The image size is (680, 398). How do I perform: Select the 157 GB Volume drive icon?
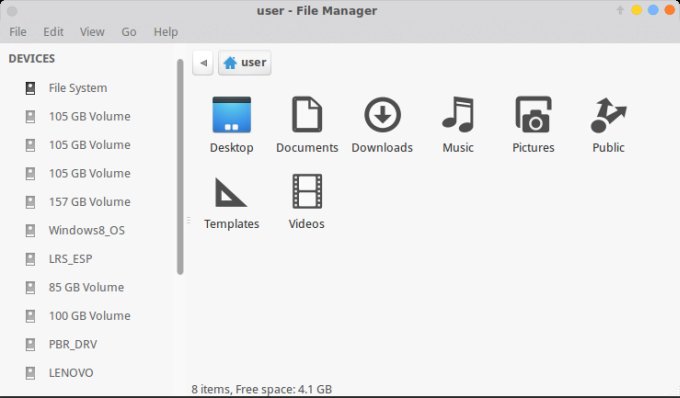point(30,202)
